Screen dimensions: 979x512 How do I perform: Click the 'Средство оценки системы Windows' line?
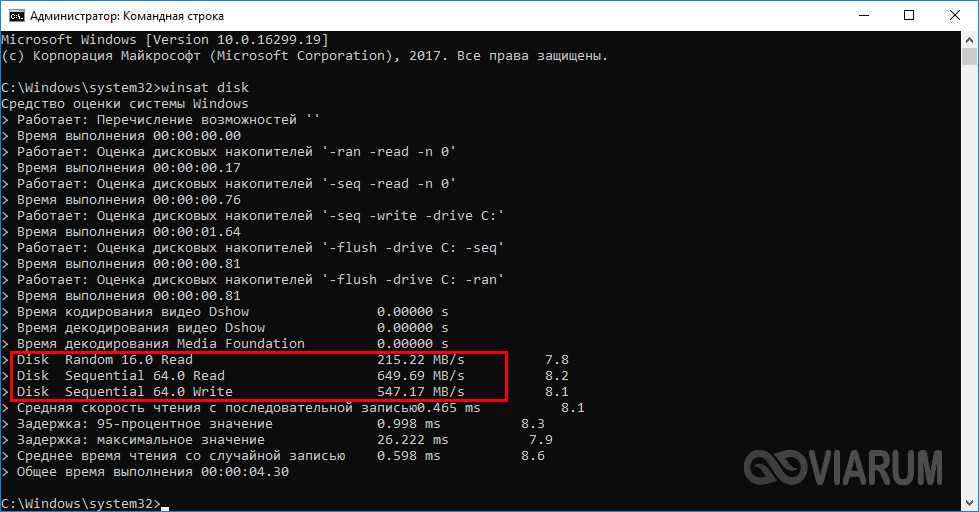(125, 104)
